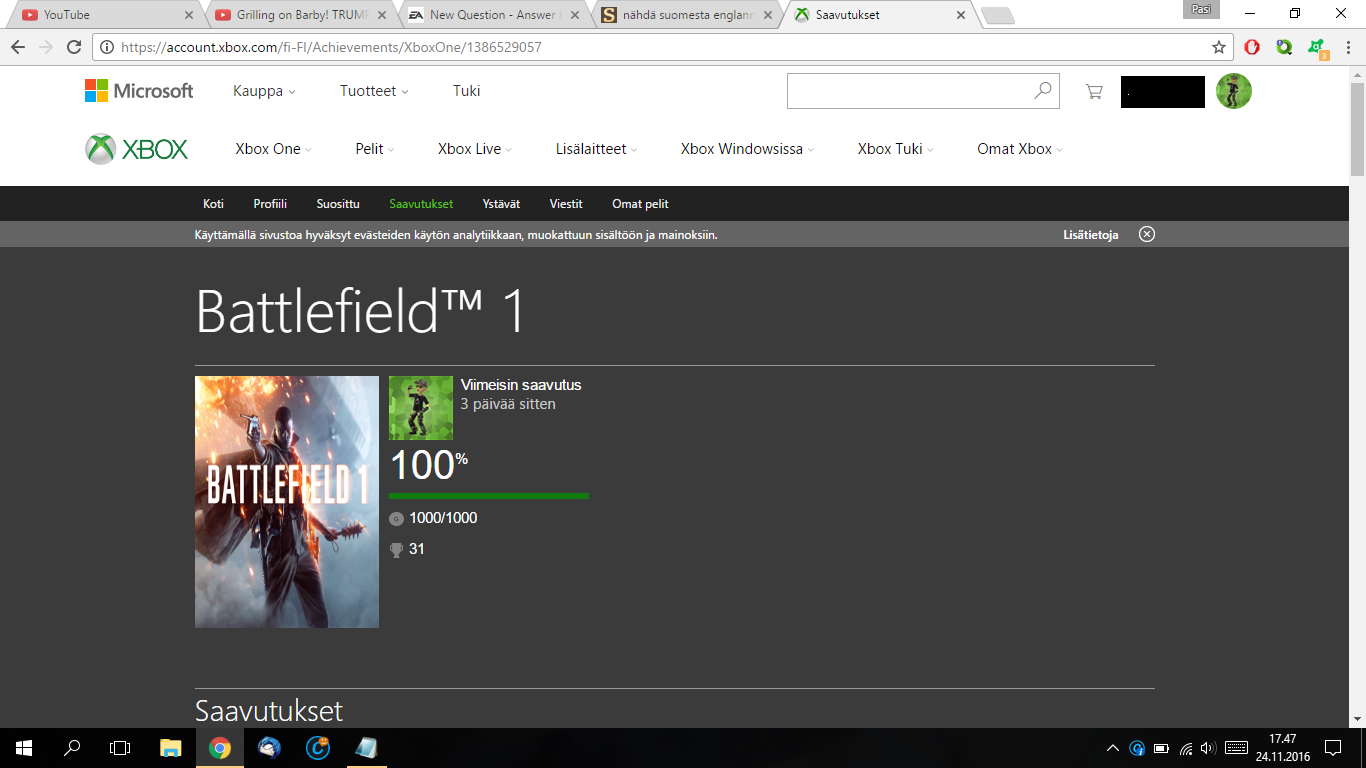Switch to the nähdä suomesta tab
The height and width of the screenshot is (768, 1366).
click(x=688, y=15)
